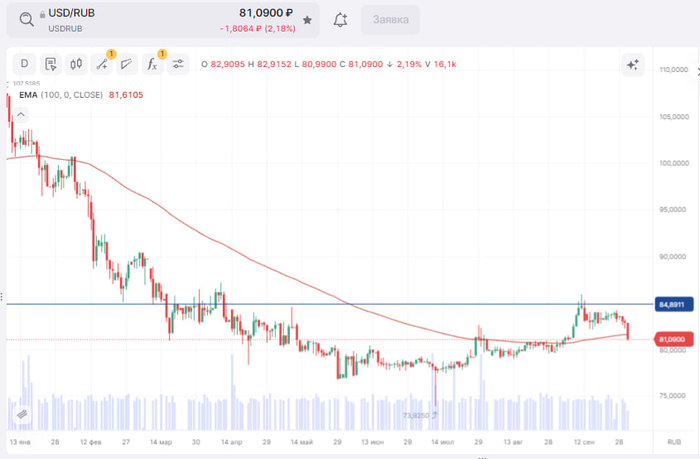Change chart type via candlestick icon
Screen dimensions: 700x459
pyautogui.click(x=75, y=64)
